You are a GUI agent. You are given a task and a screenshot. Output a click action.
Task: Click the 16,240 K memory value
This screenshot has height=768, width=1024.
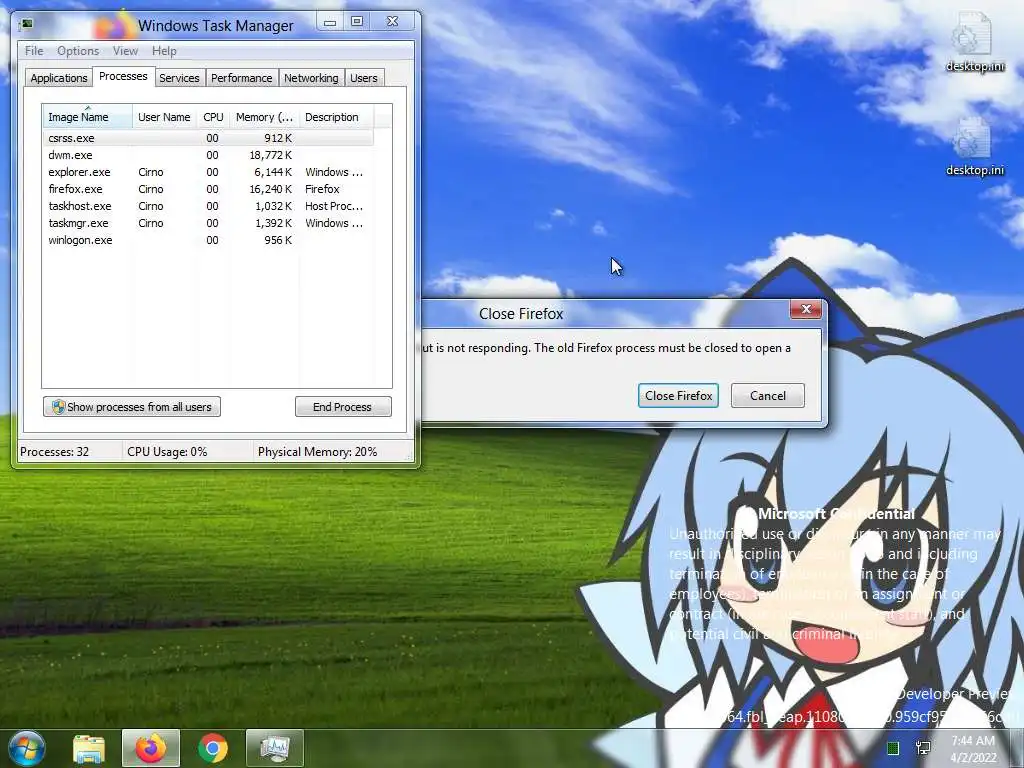(270, 189)
